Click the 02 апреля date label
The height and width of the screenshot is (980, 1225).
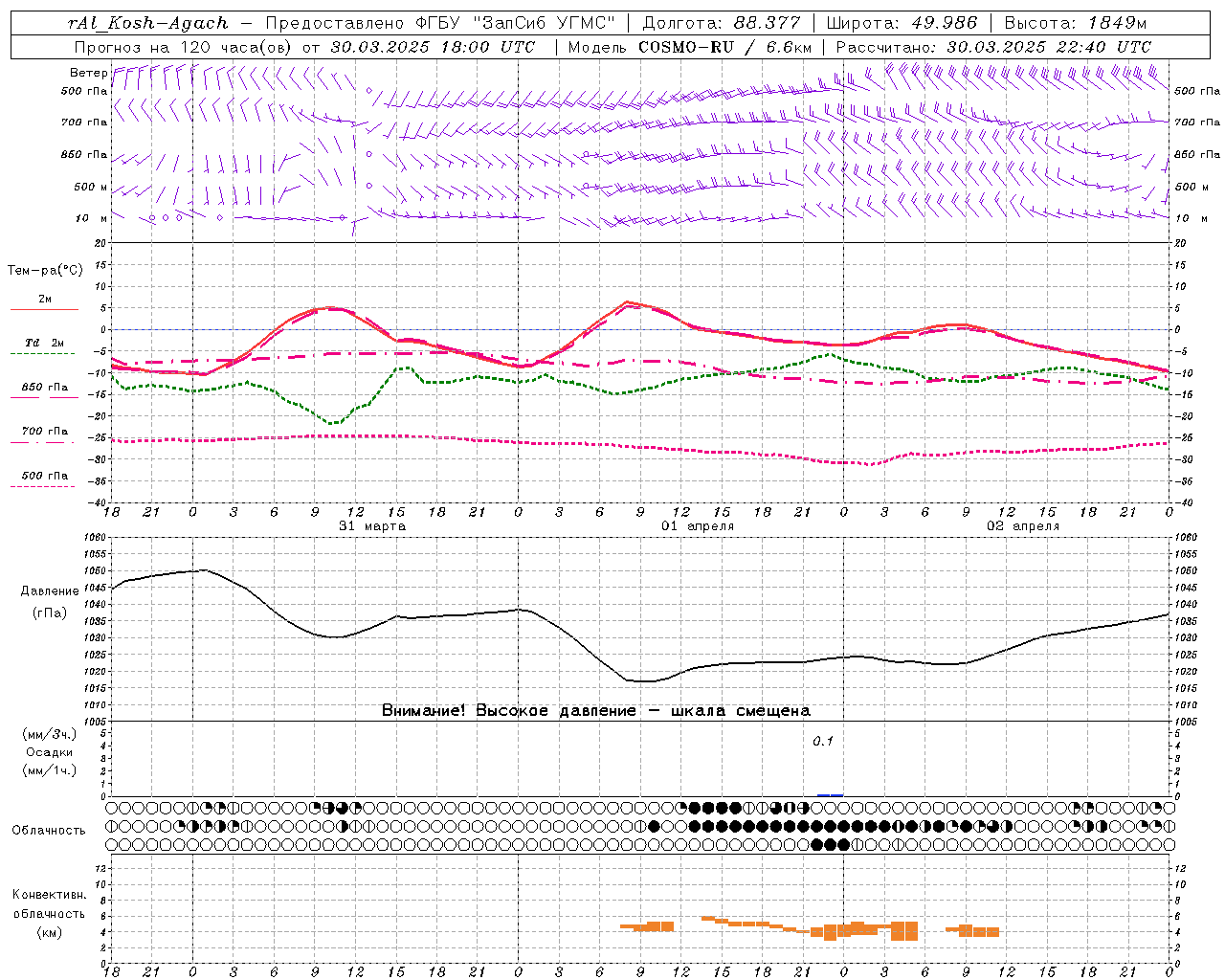click(1023, 526)
